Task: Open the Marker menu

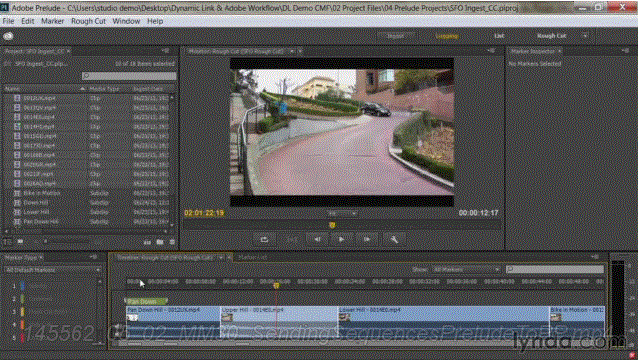Action: click(x=52, y=21)
